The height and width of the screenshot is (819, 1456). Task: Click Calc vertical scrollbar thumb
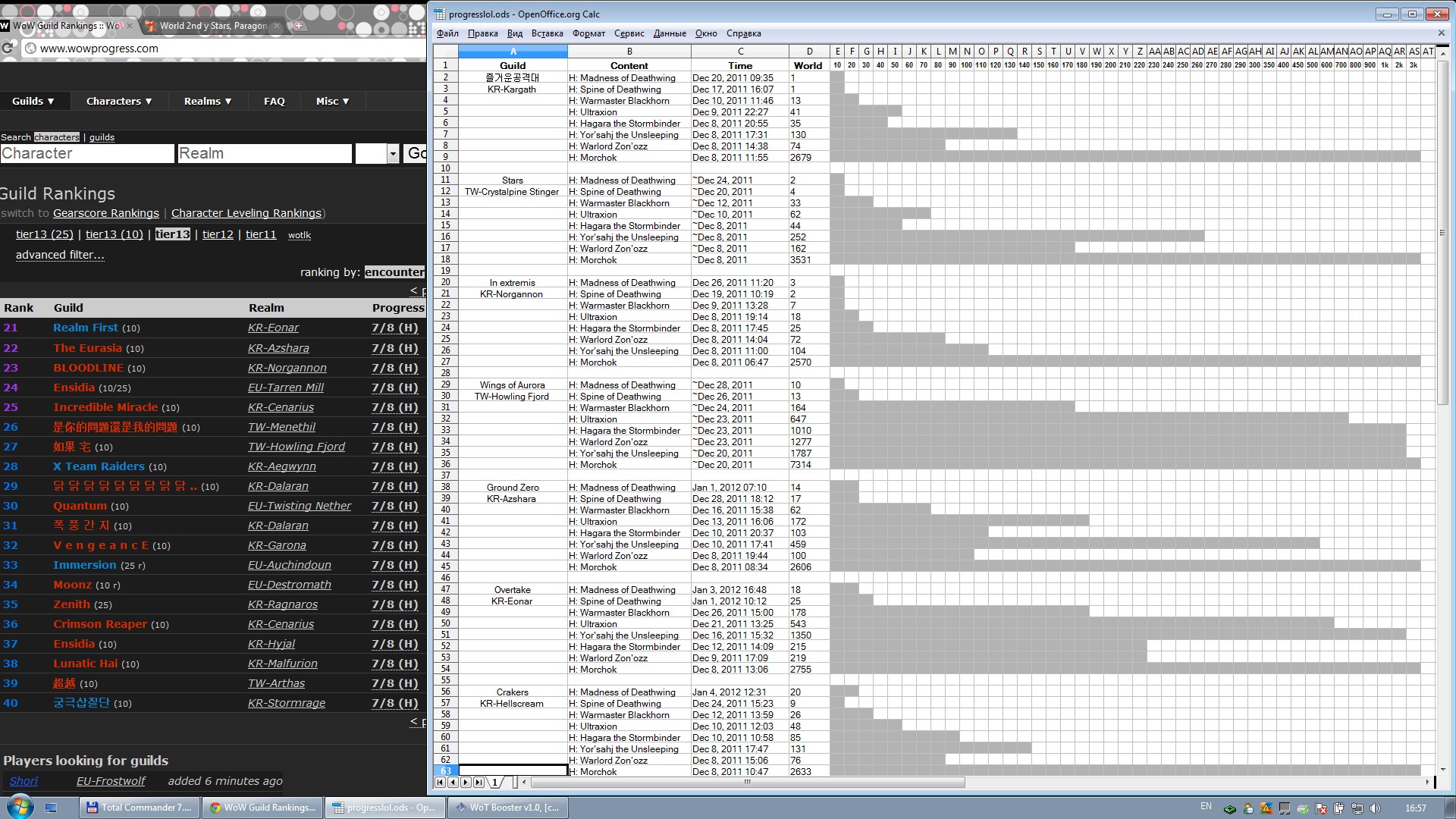click(1442, 233)
